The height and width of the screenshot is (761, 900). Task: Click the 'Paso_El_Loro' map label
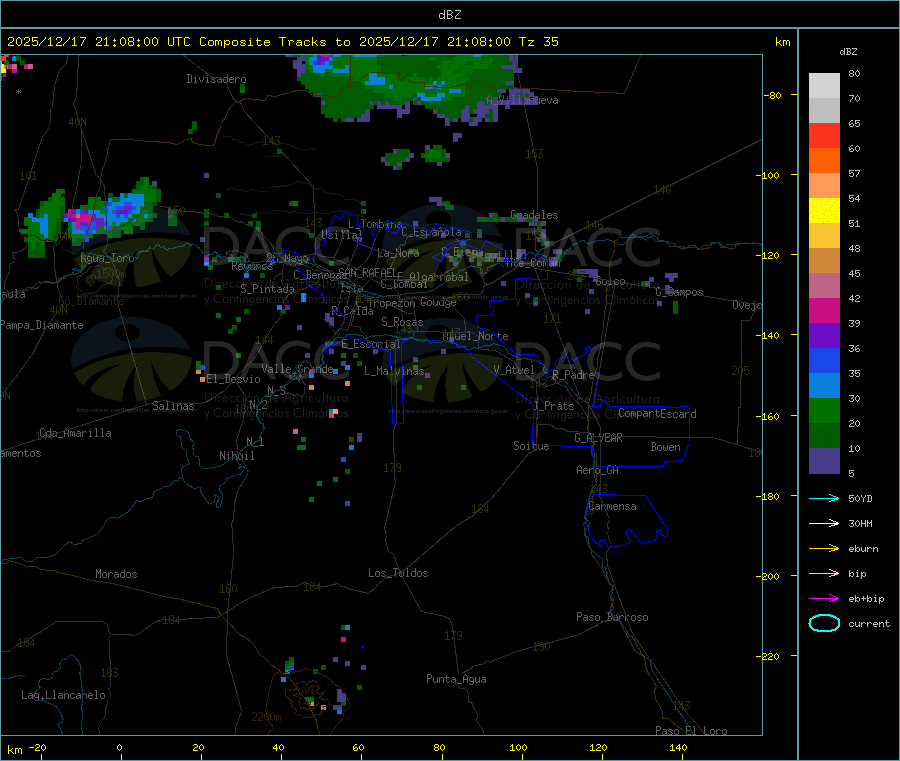691,731
